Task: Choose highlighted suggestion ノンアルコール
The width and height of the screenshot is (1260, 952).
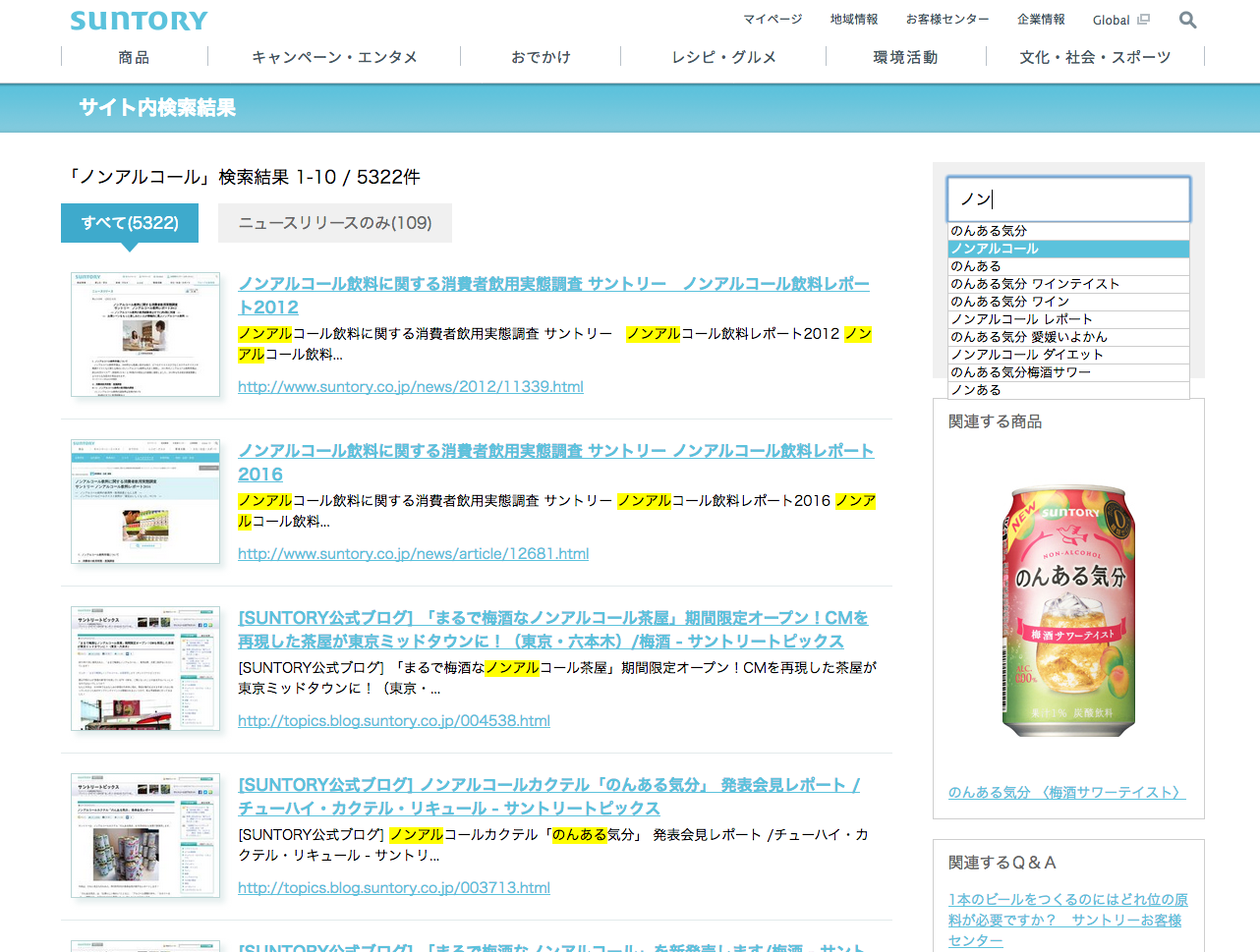Action: pos(1068,249)
